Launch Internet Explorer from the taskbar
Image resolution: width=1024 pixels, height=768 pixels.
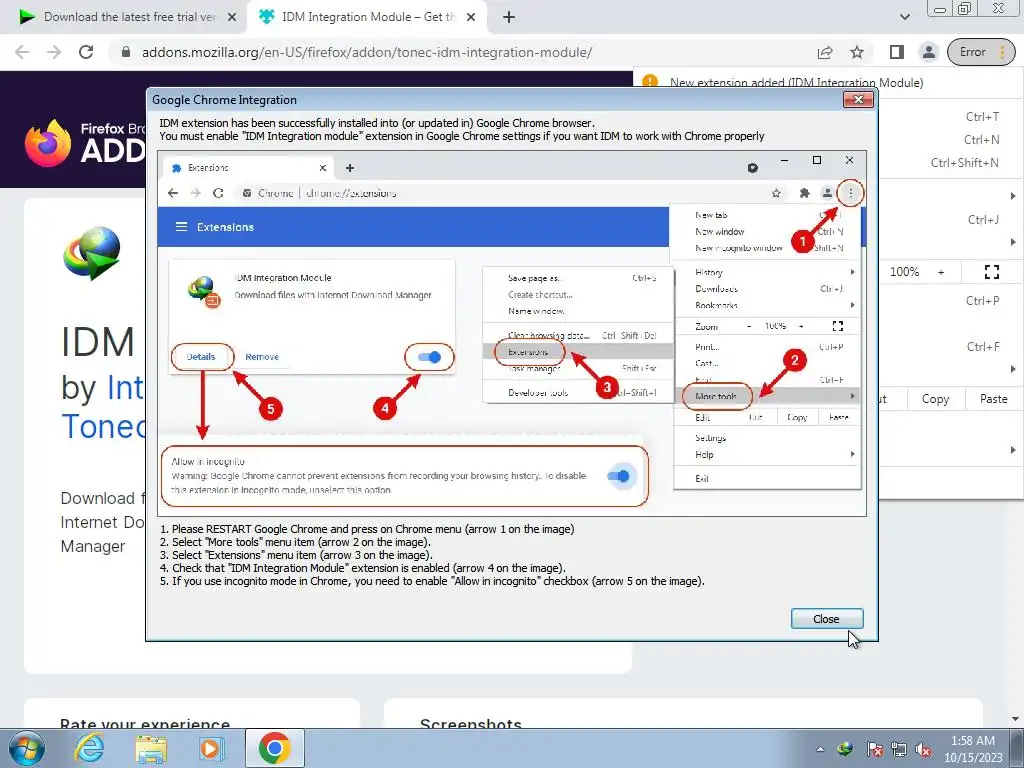89,748
